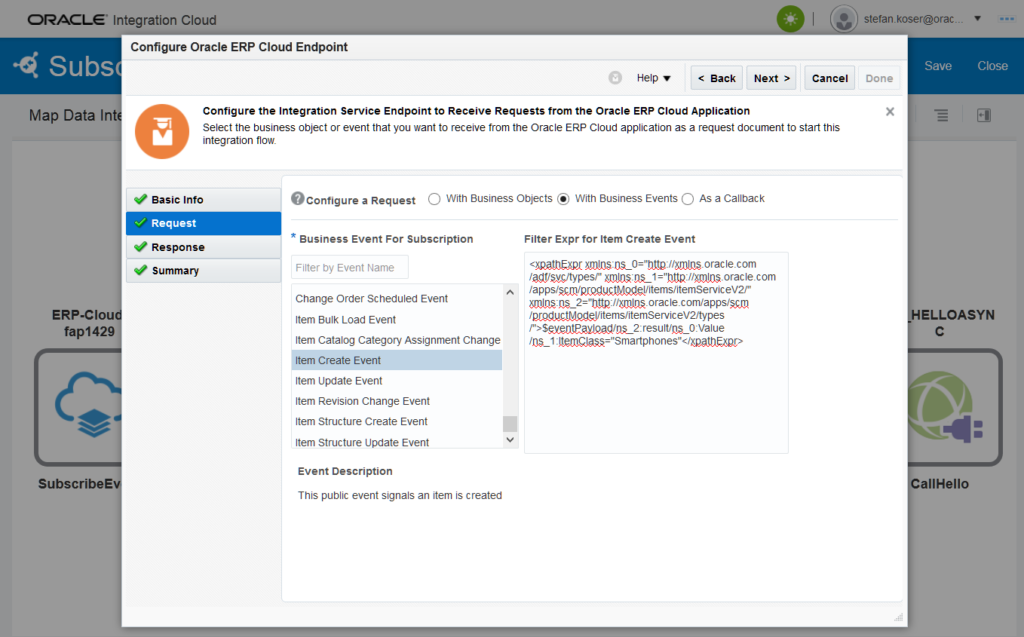This screenshot has width=1024, height=637.
Task: Select the As a Callback radio button
Action: (687, 199)
